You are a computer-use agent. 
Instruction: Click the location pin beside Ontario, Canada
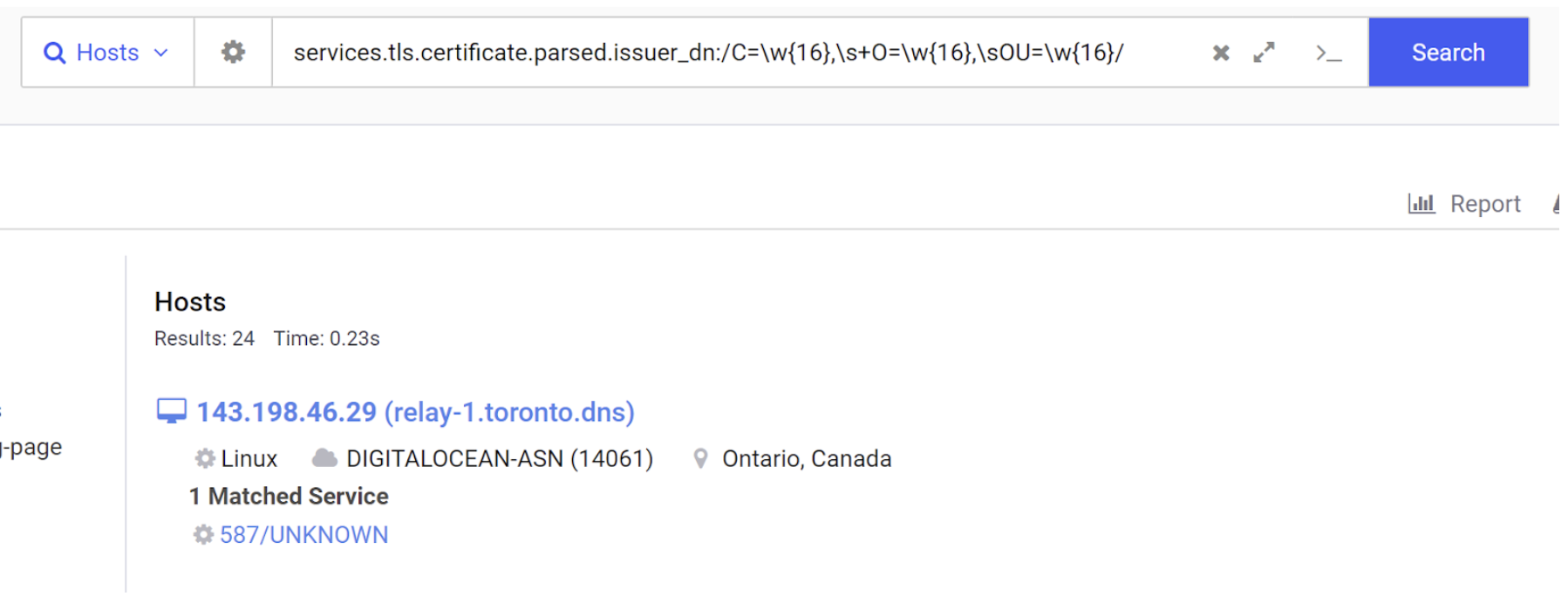(699, 458)
